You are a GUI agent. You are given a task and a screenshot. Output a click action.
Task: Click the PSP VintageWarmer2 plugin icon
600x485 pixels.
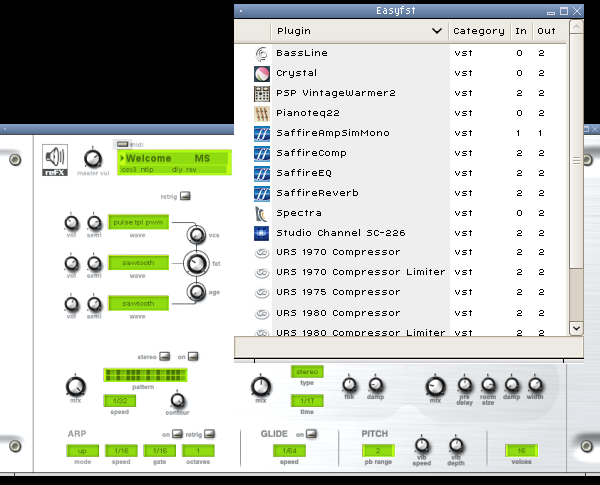[x=262, y=94]
